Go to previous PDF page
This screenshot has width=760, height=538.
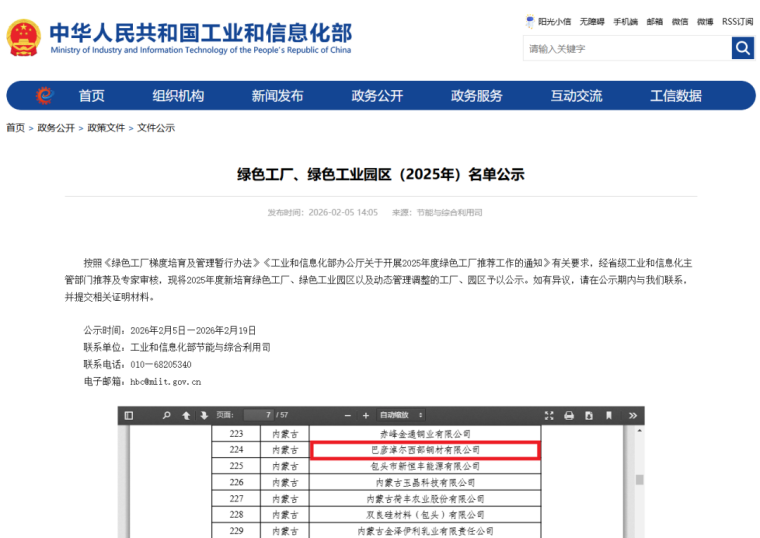point(186,415)
